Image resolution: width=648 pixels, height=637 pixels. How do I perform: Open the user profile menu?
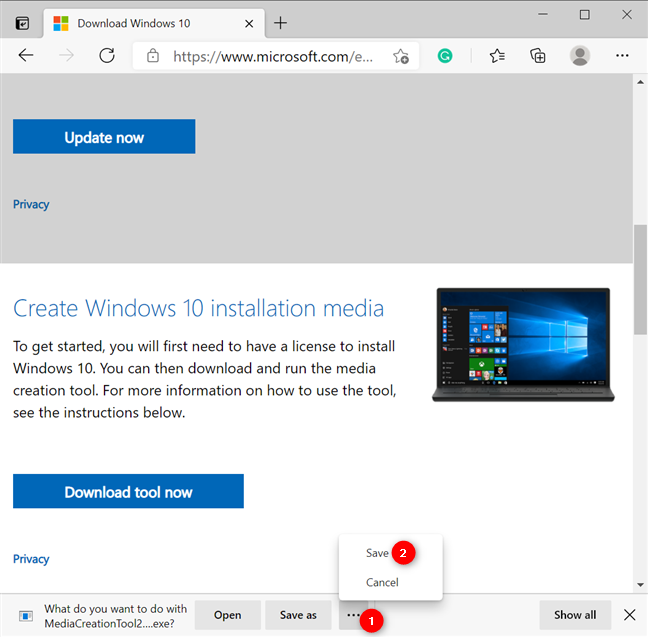(x=580, y=55)
